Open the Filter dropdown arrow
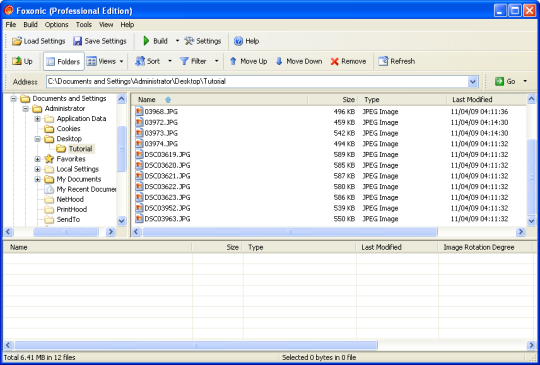The image size is (540, 365). click(x=216, y=61)
